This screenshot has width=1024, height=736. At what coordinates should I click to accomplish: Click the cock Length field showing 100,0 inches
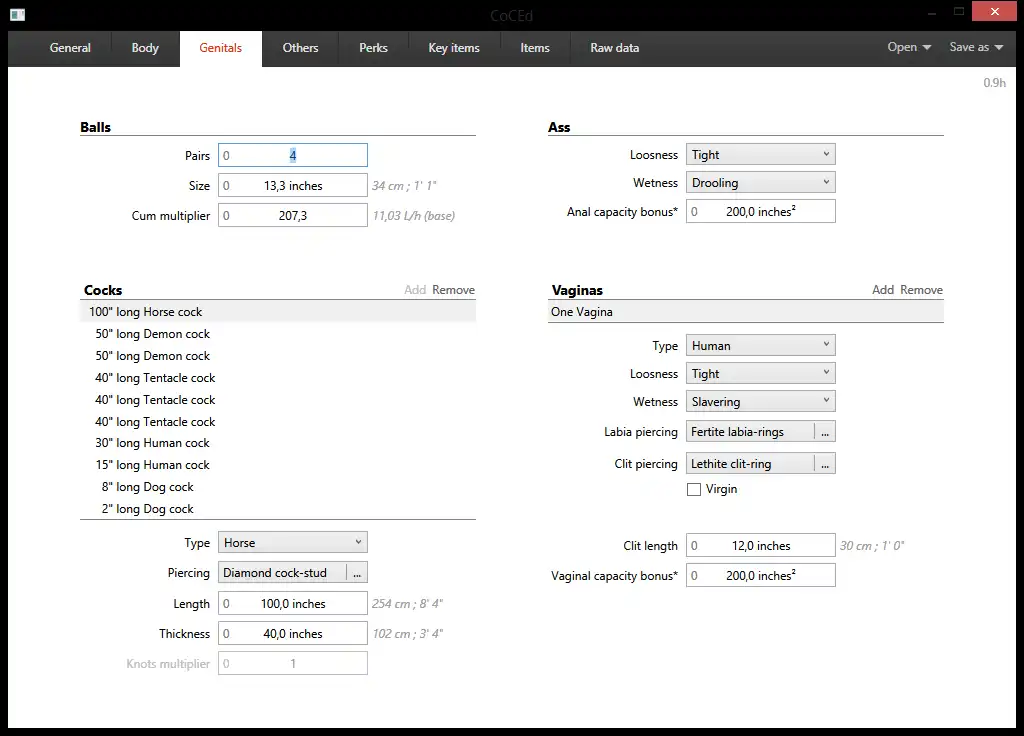pos(293,603)
